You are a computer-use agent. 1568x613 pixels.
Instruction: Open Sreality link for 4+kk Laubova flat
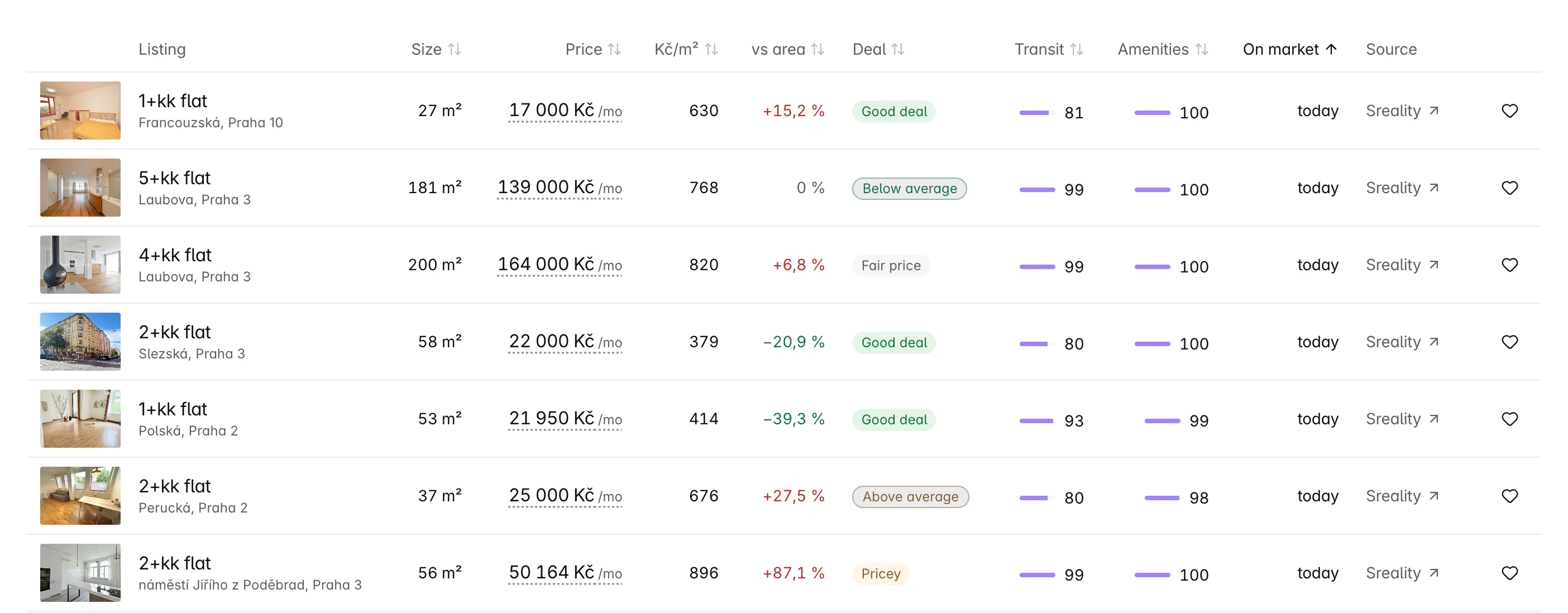point(1402,265)
